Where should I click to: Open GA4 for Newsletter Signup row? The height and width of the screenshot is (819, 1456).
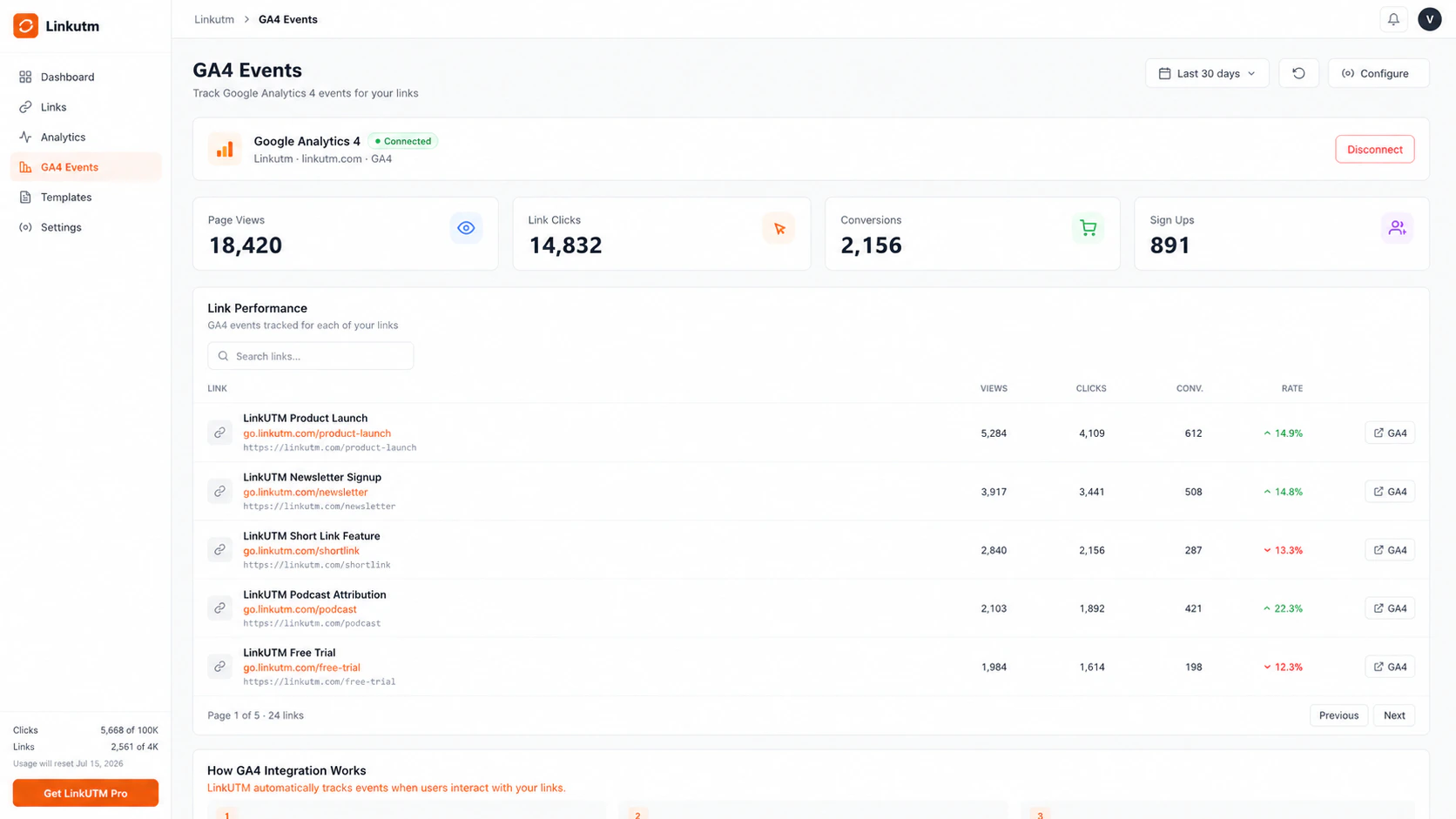1390,492
